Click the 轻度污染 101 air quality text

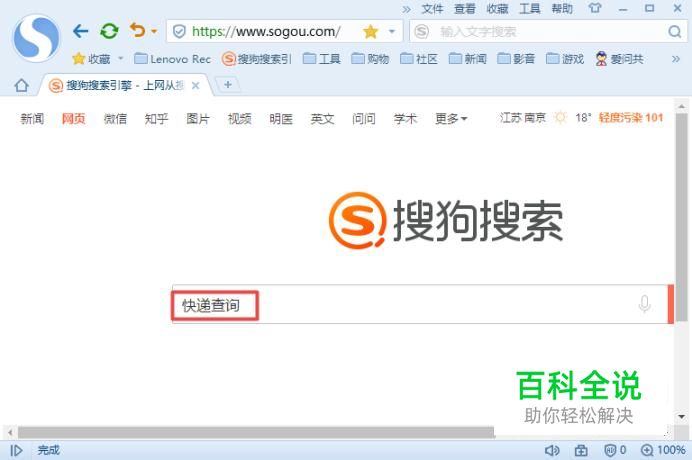coord(631,117)
